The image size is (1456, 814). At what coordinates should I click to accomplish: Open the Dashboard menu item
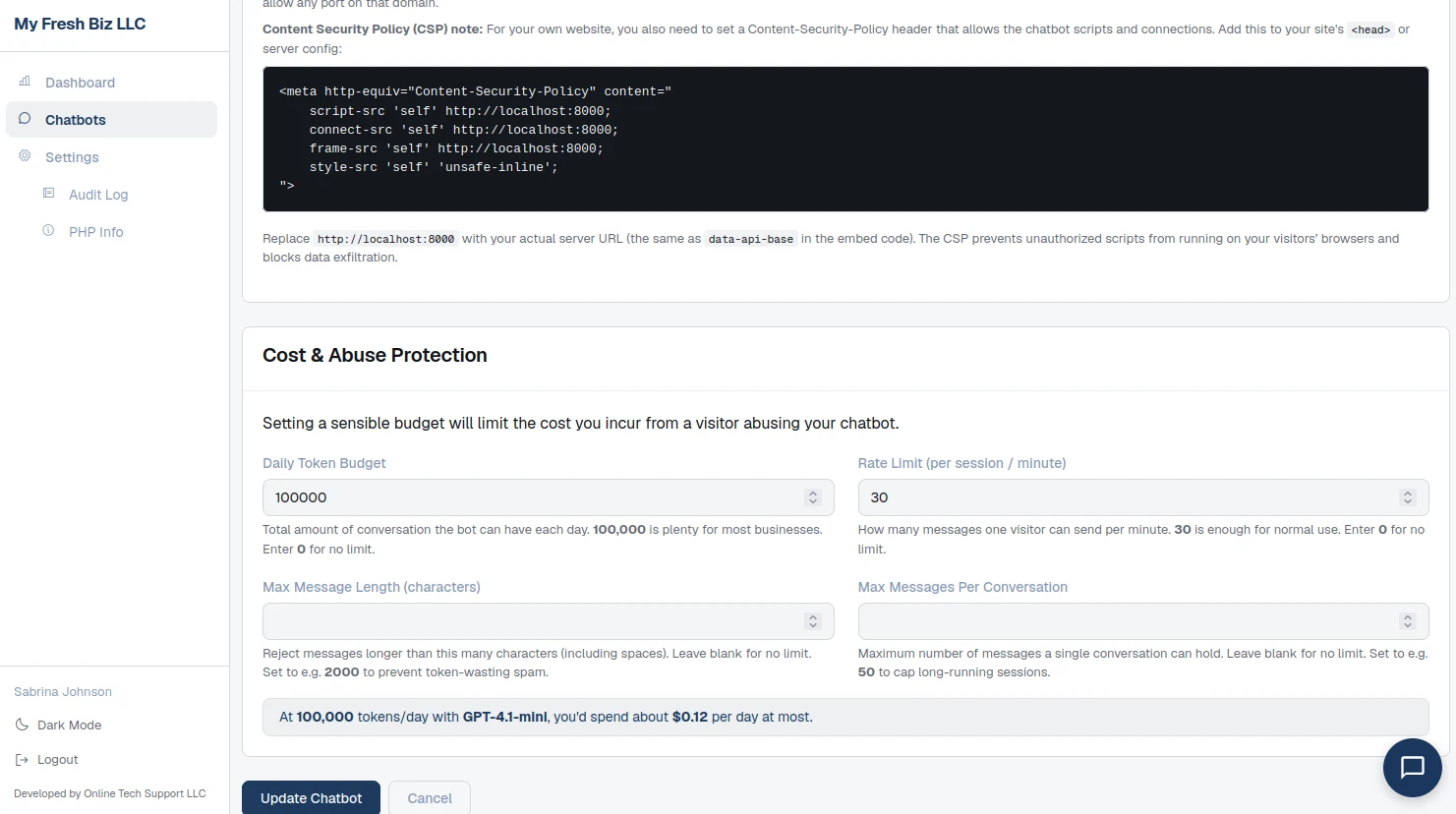point(111,83)
